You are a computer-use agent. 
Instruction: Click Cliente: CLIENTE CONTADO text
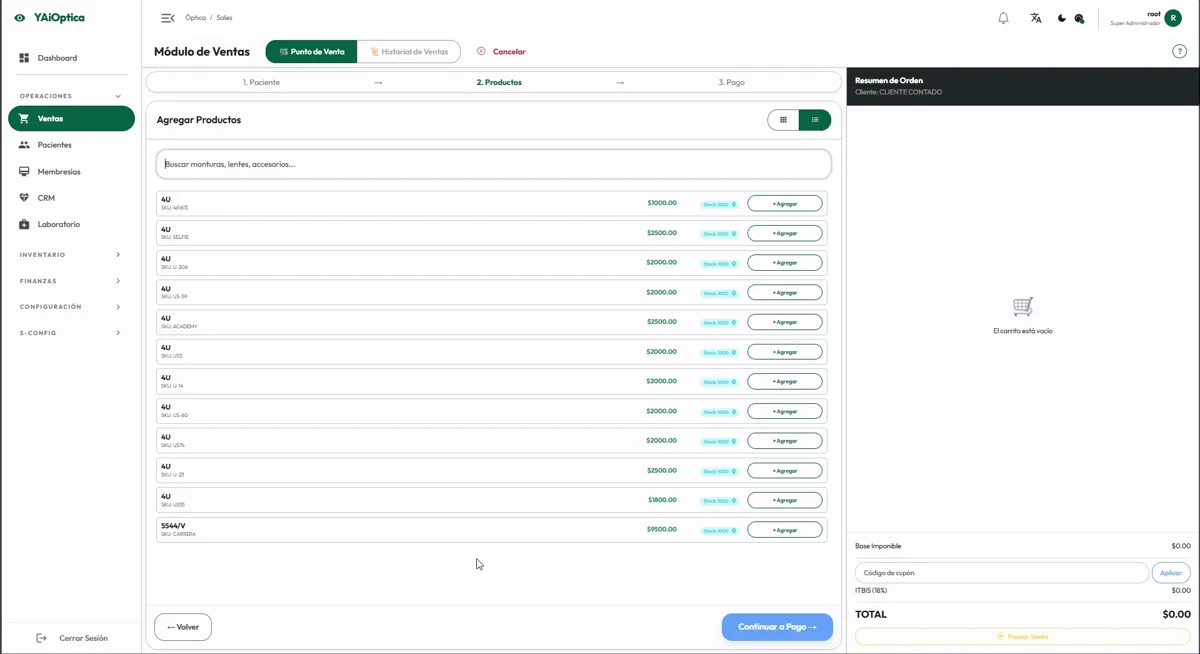[898, 92]
